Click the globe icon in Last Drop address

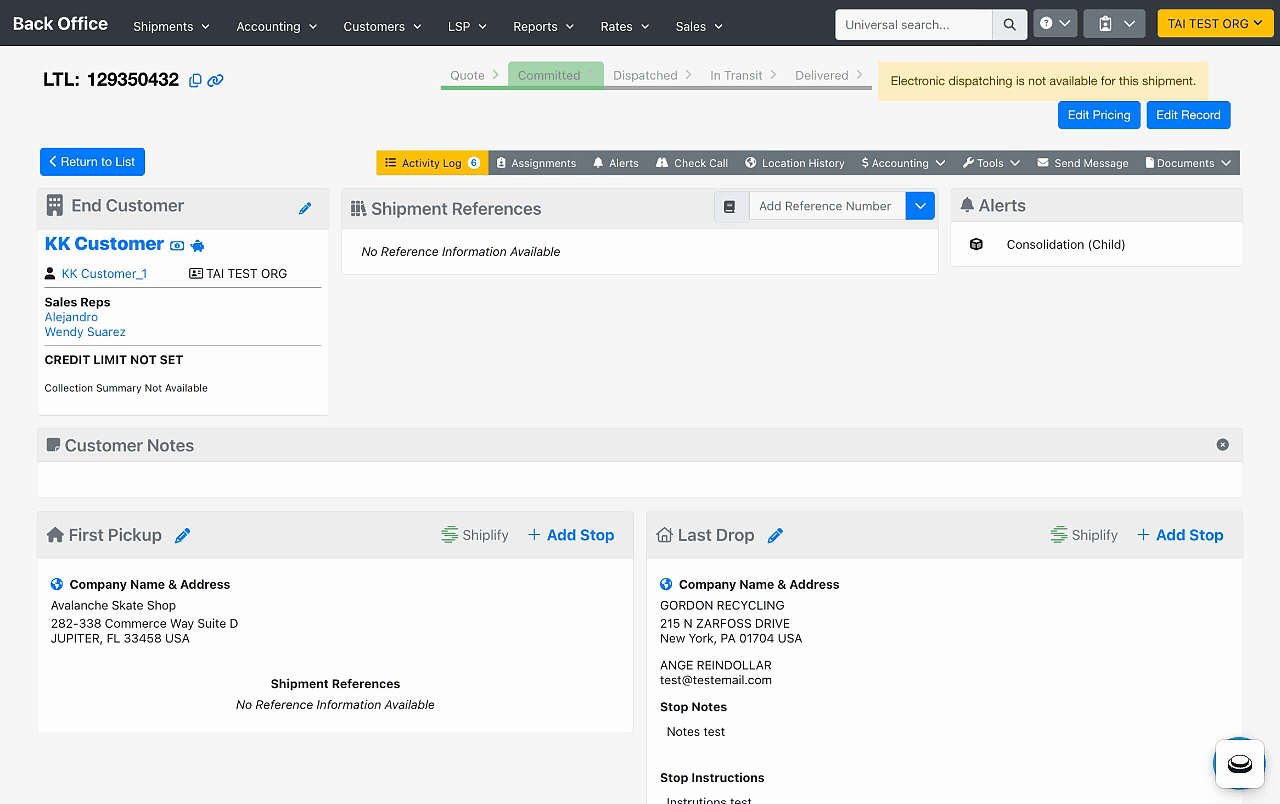point(666,584)
